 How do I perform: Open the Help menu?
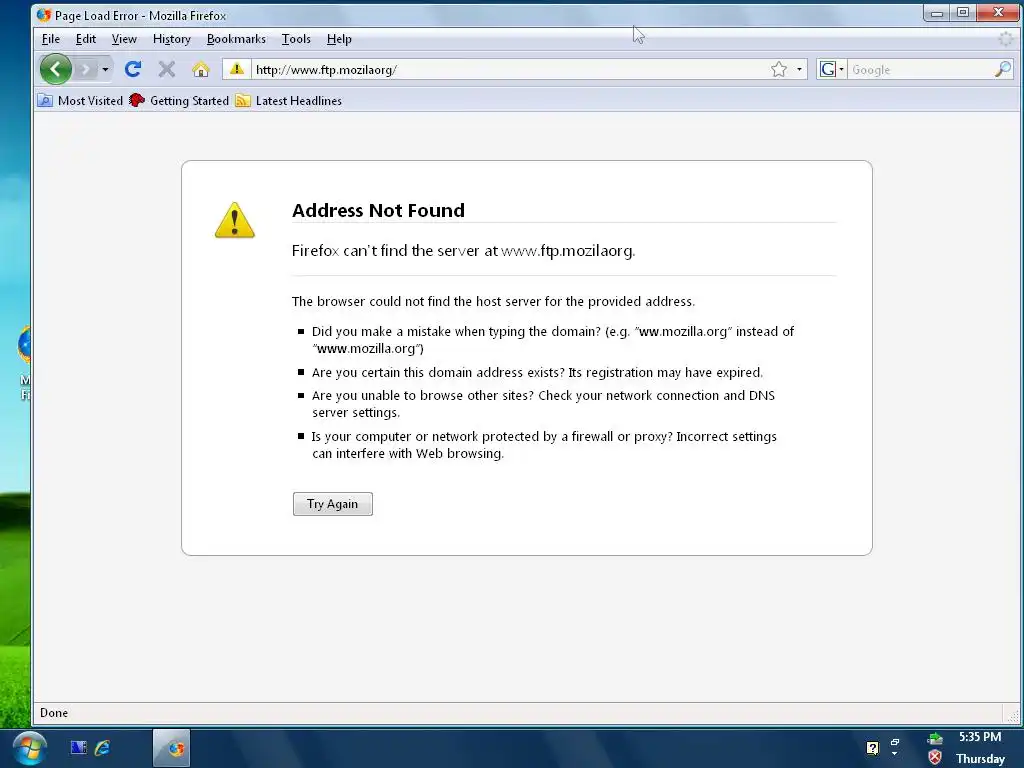pyautogui.click(x=339, y=39)
